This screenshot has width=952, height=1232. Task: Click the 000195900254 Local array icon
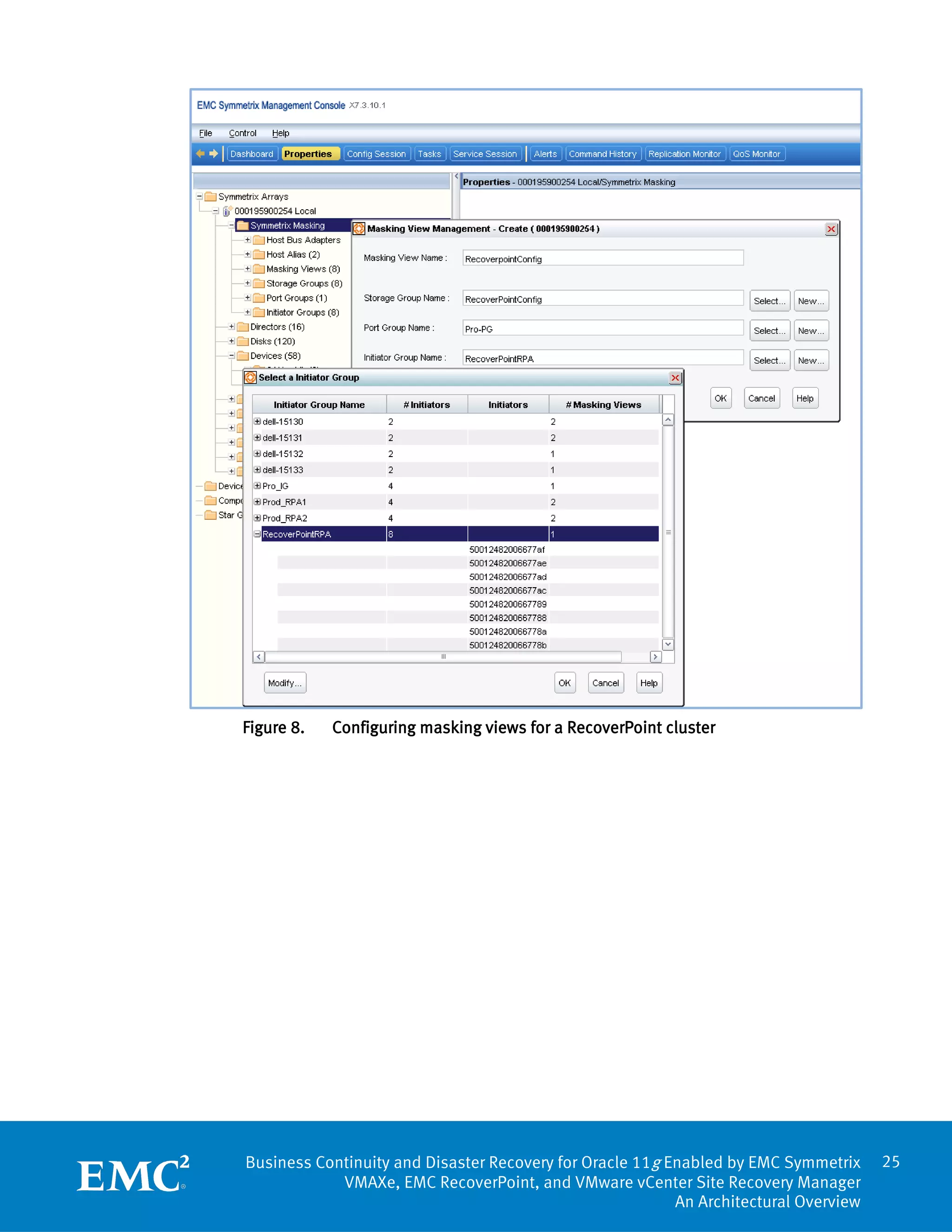click(x=227, y=211)
